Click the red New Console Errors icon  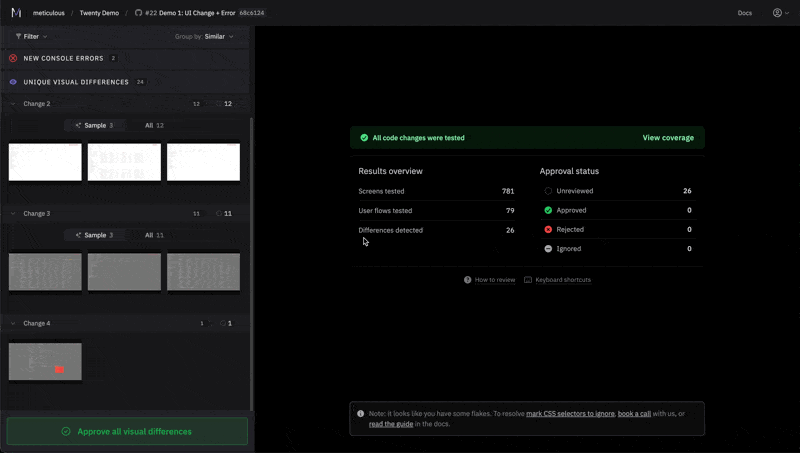13,58
